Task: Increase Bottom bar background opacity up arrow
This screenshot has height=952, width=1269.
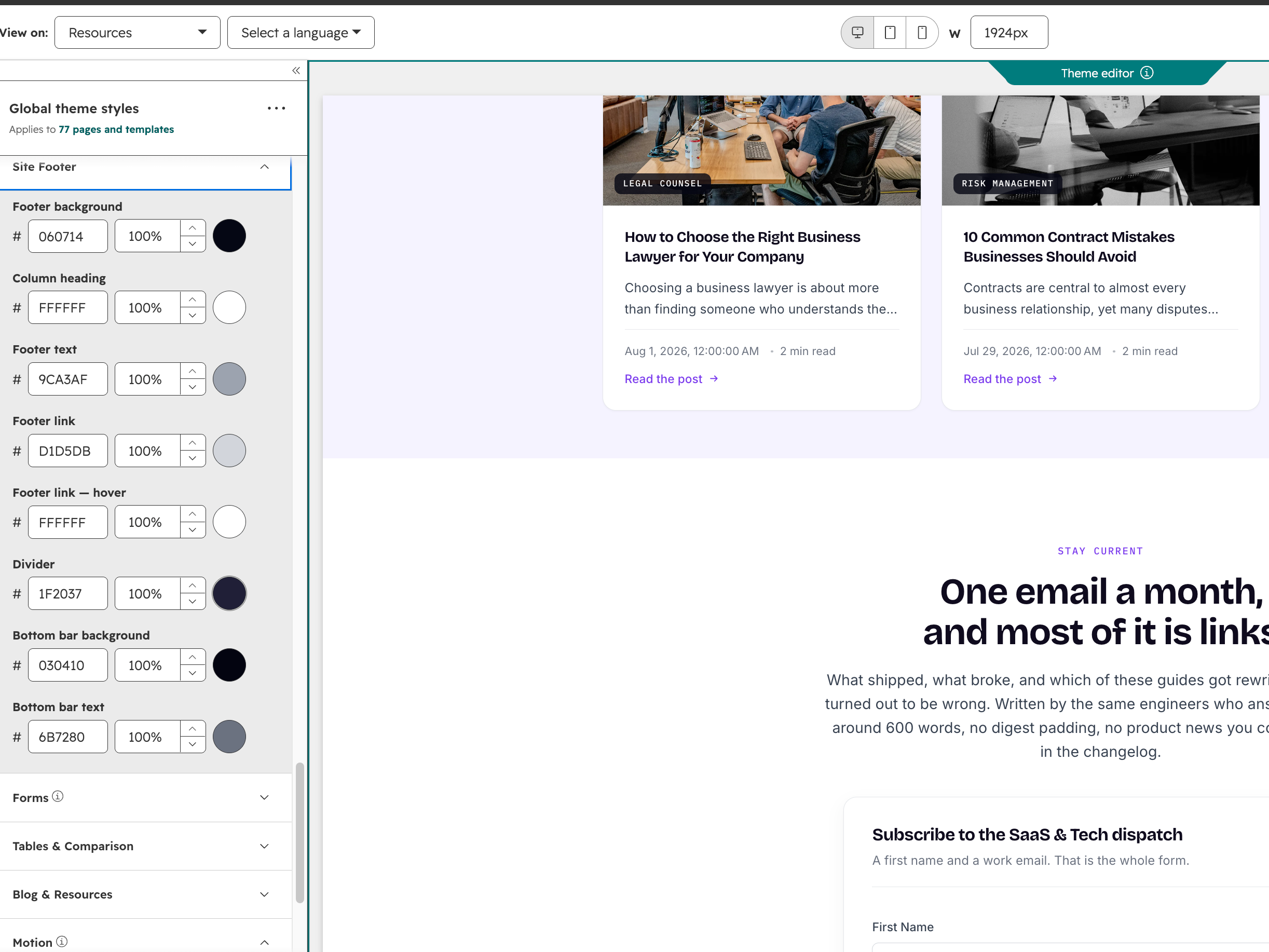Action: [193, 657]
